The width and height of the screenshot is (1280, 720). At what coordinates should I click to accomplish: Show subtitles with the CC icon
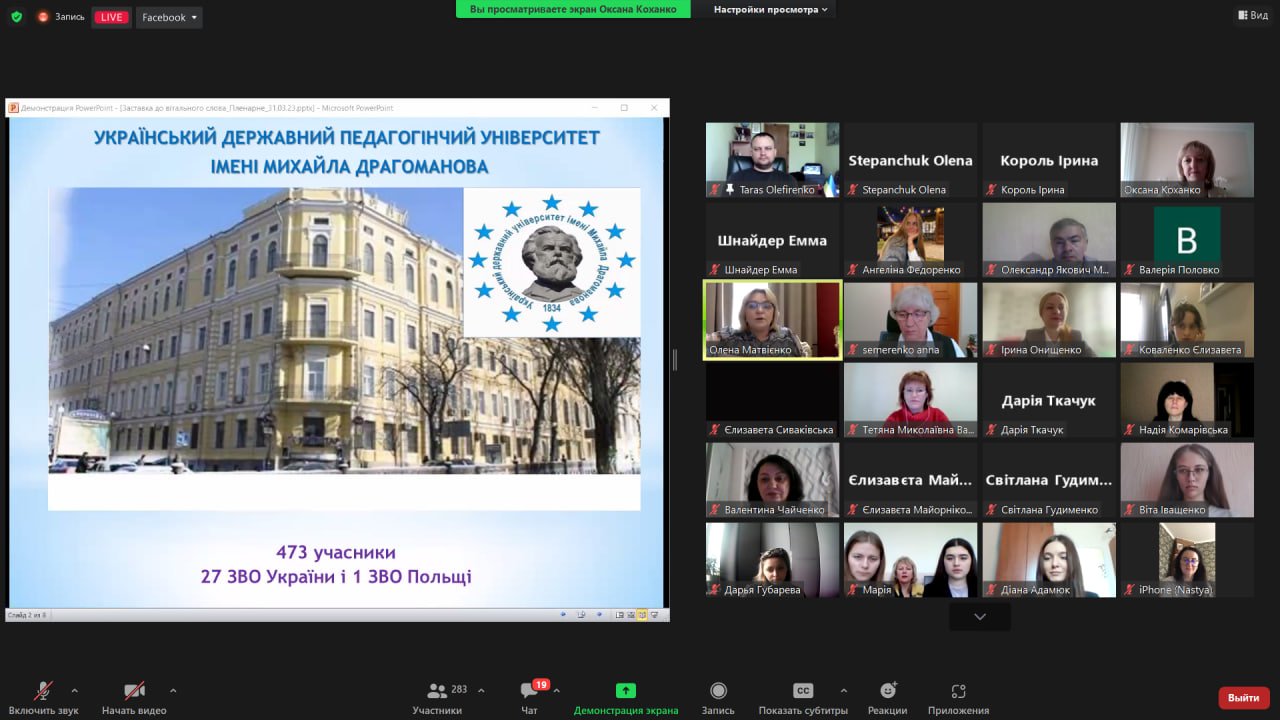point(803,690)
